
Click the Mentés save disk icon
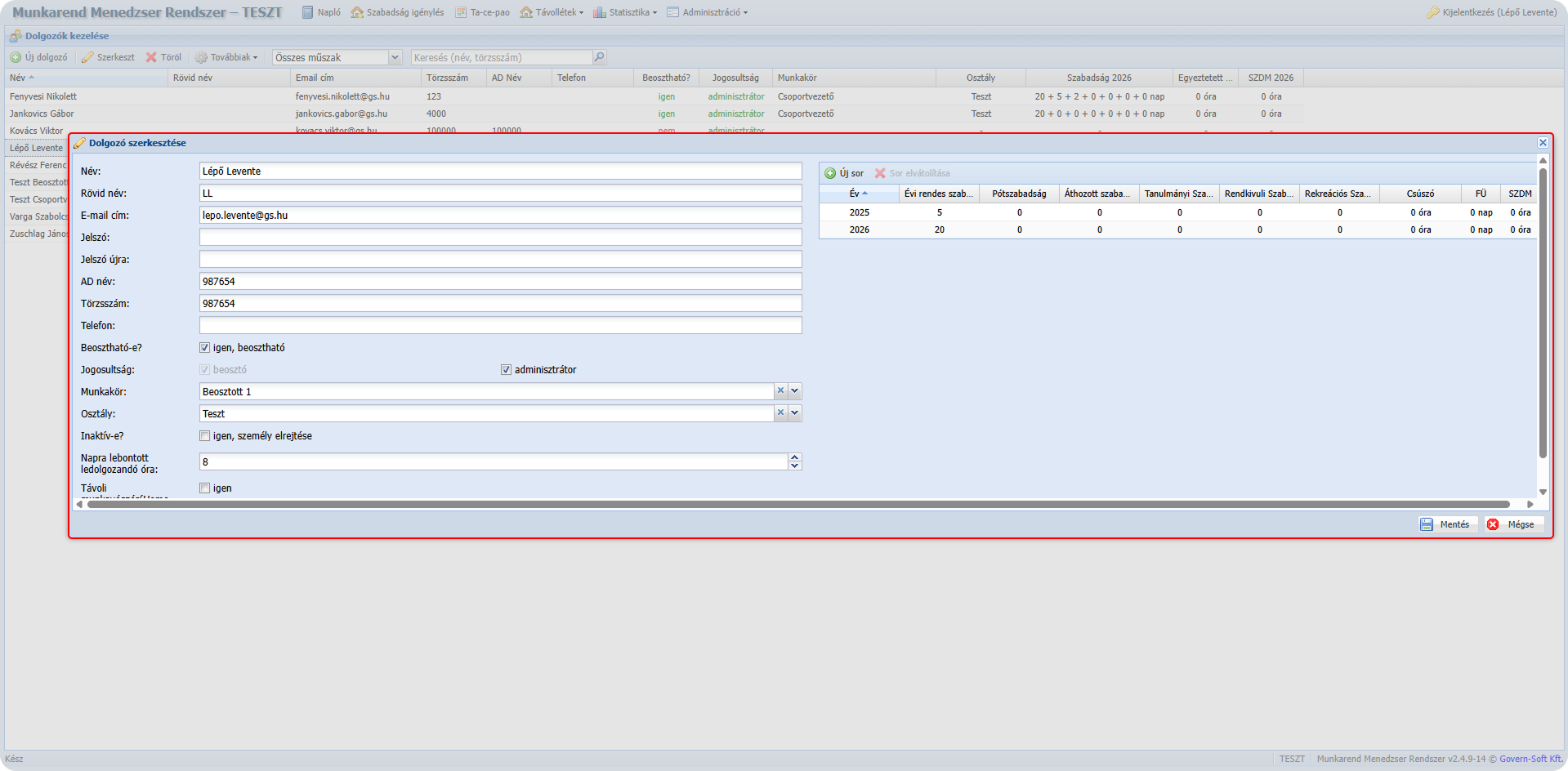[1427, 524]
